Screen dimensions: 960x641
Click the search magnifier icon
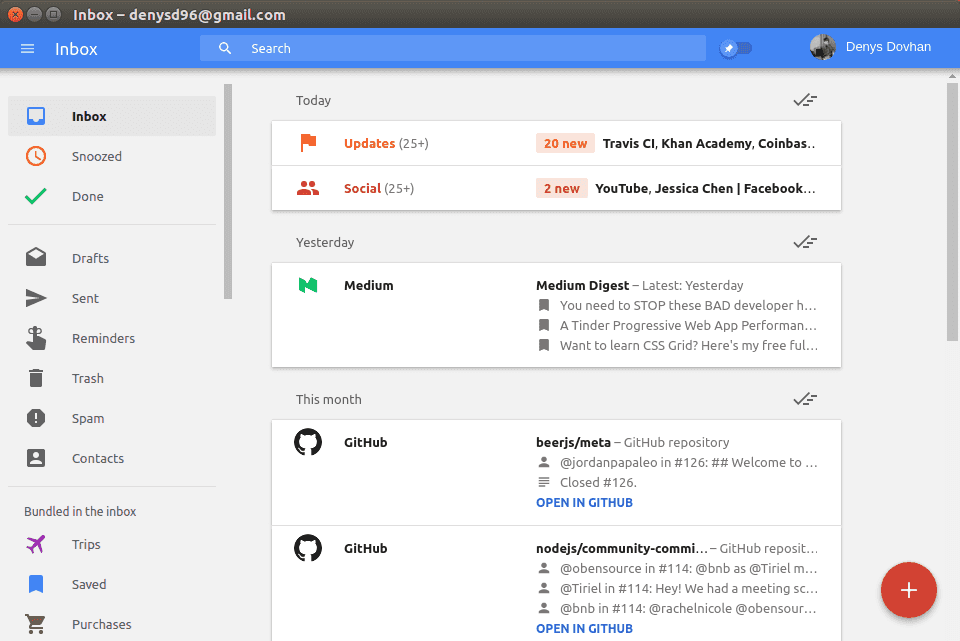(225, 48)
